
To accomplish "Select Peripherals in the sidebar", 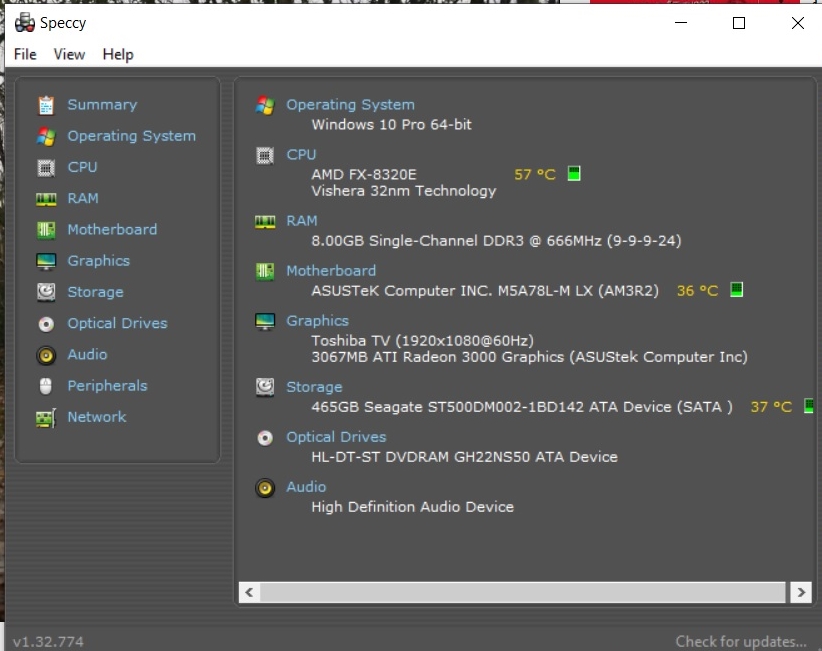I will pyautogui.click(x=107, y=386).
